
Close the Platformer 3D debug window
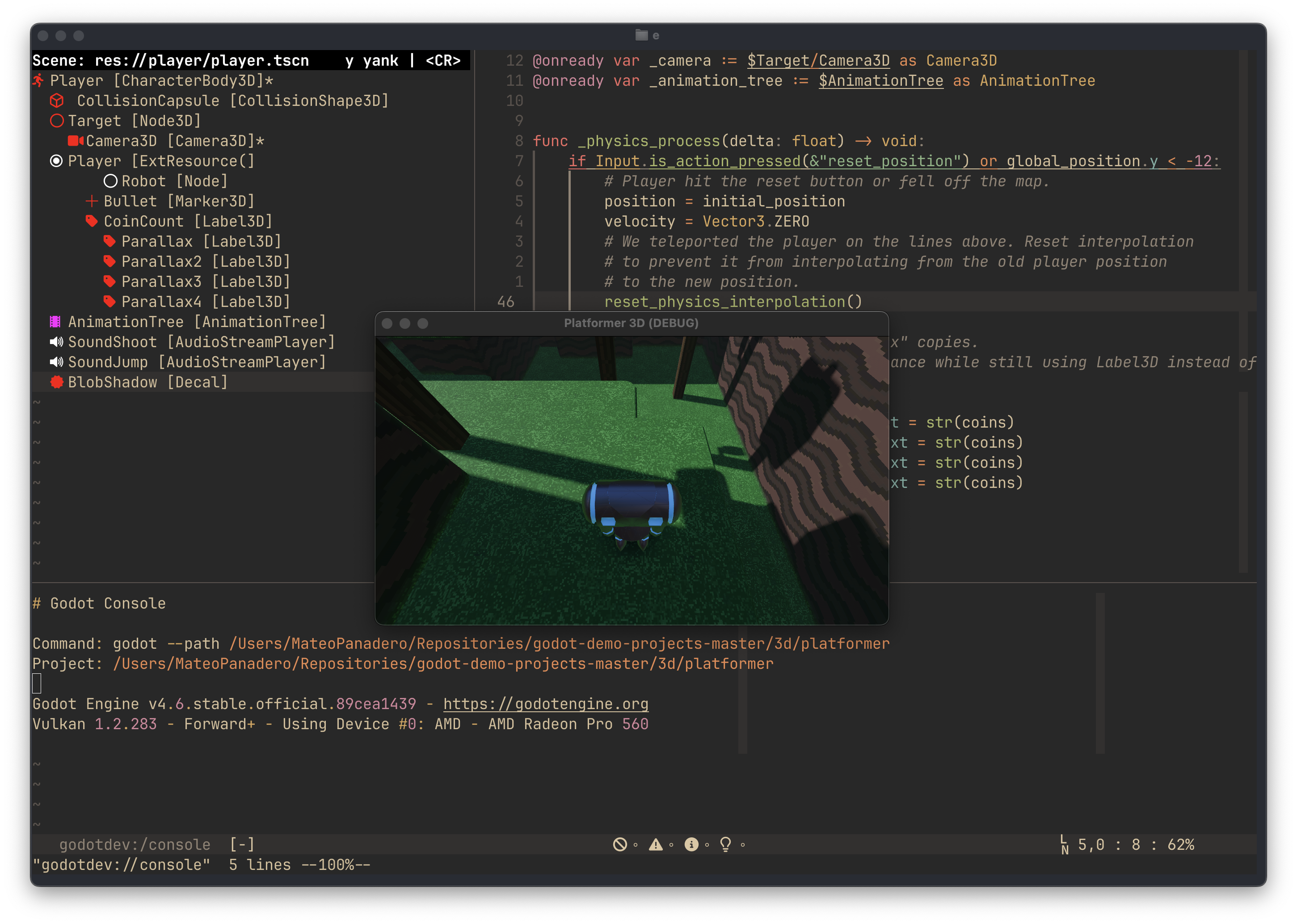(387, 323)
